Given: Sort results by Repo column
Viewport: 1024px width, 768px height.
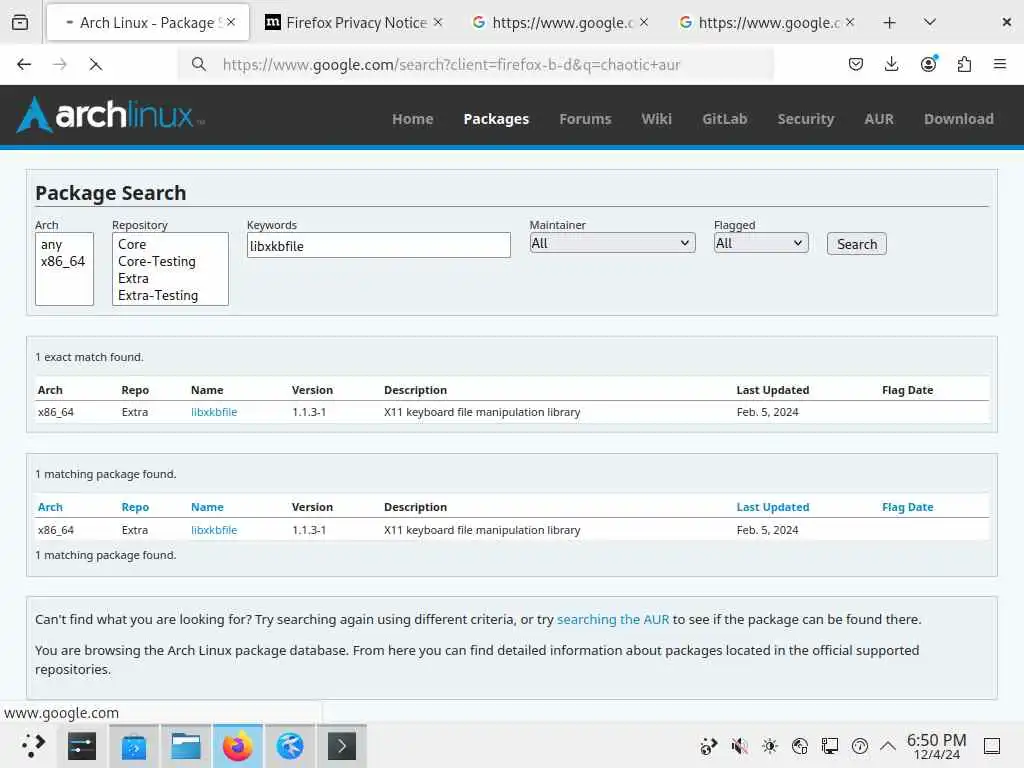Looking at the screenshot, I should (x=135, y=507).
